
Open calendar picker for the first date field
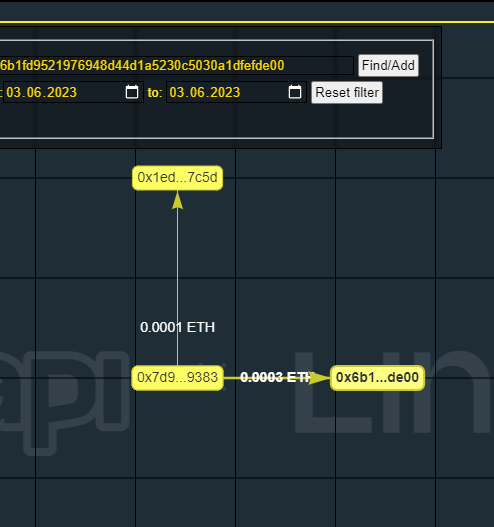click(132, 92)
